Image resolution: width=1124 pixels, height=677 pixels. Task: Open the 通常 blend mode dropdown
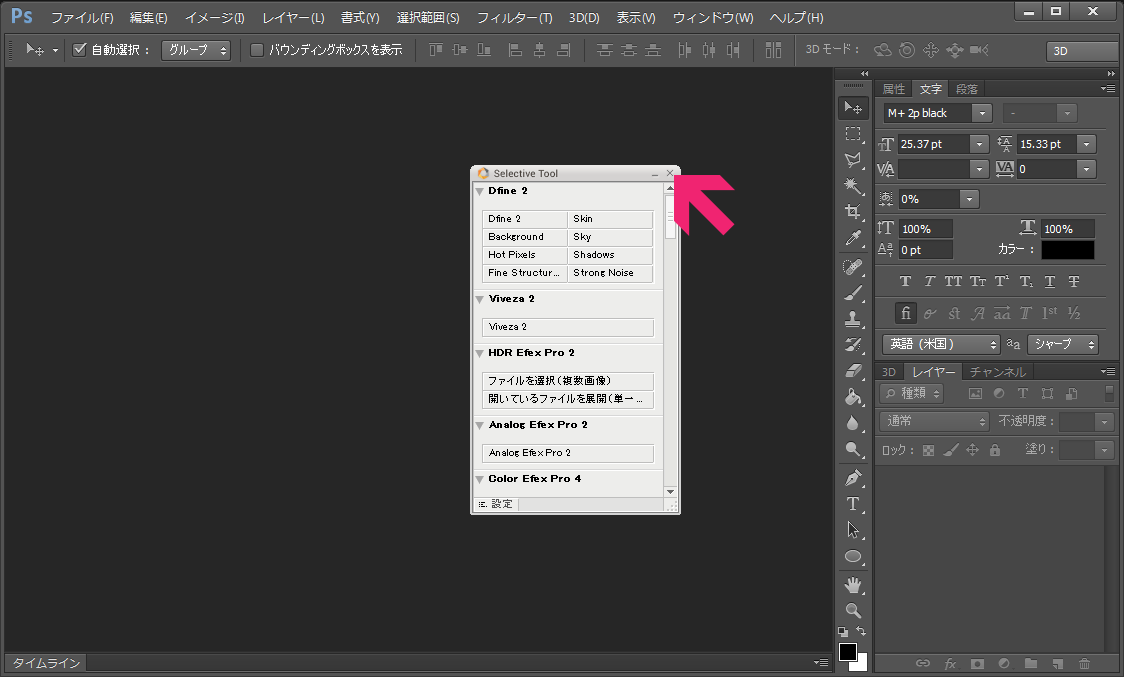935,422
